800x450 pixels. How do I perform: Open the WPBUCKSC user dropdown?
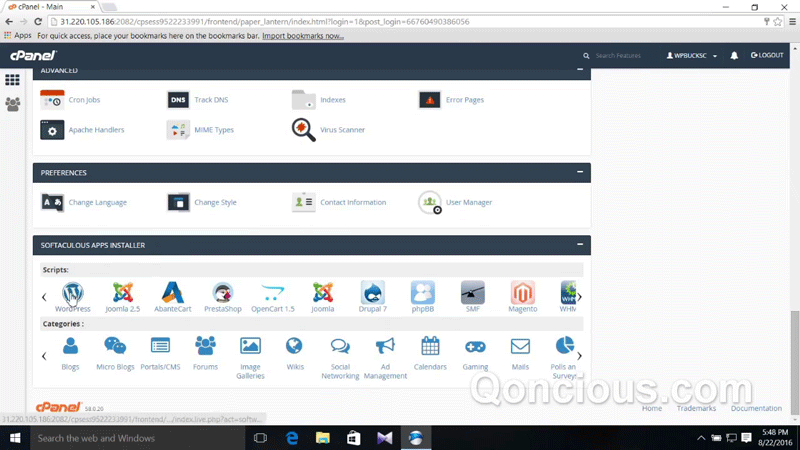coord(692,56)
